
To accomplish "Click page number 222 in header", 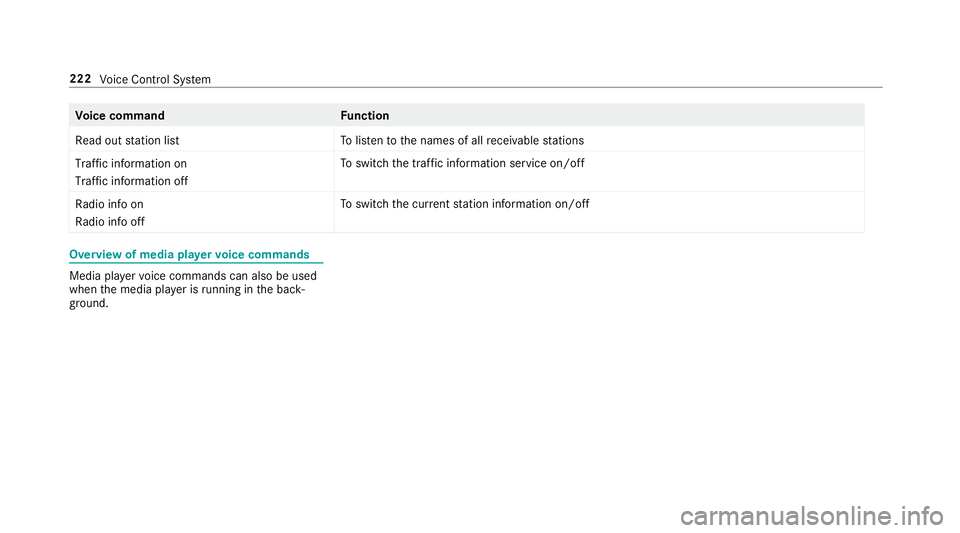I will click(80, 78).
